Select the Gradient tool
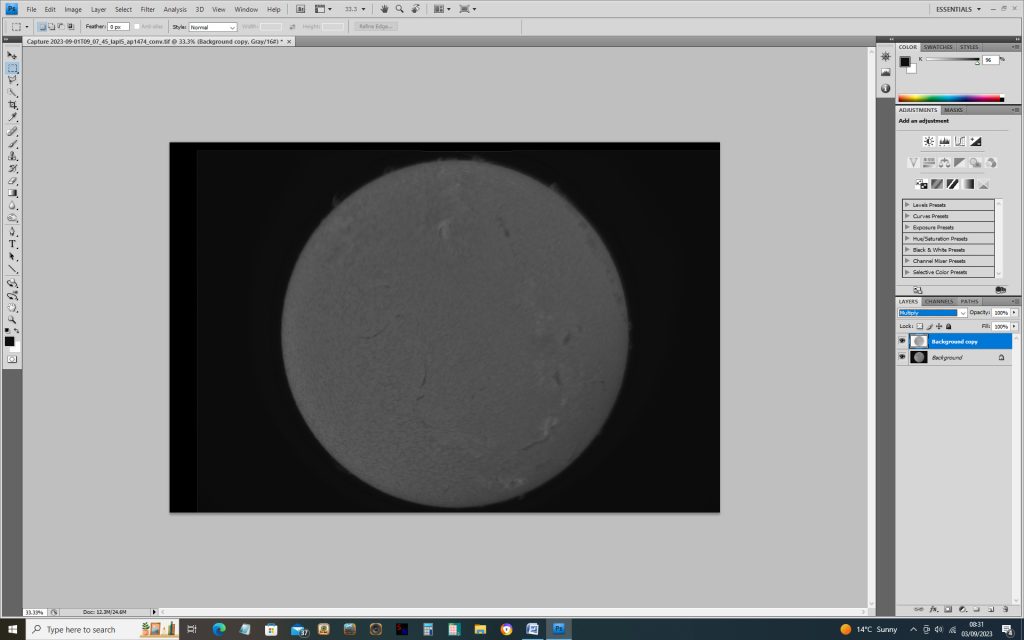The width and height of the screenshot is (1024, 640). coord(12,193)
